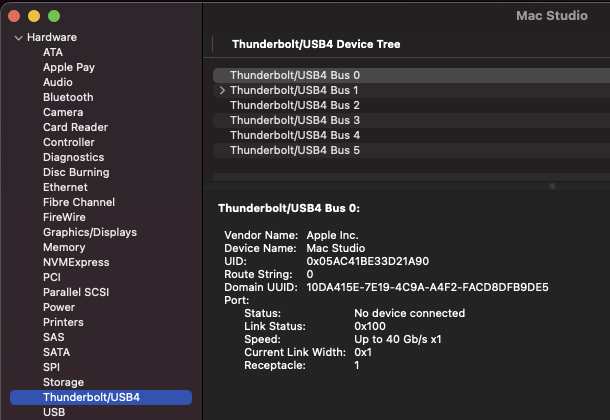
Task: Open Storage in the sidebar
Action: [x=63, y=382]
